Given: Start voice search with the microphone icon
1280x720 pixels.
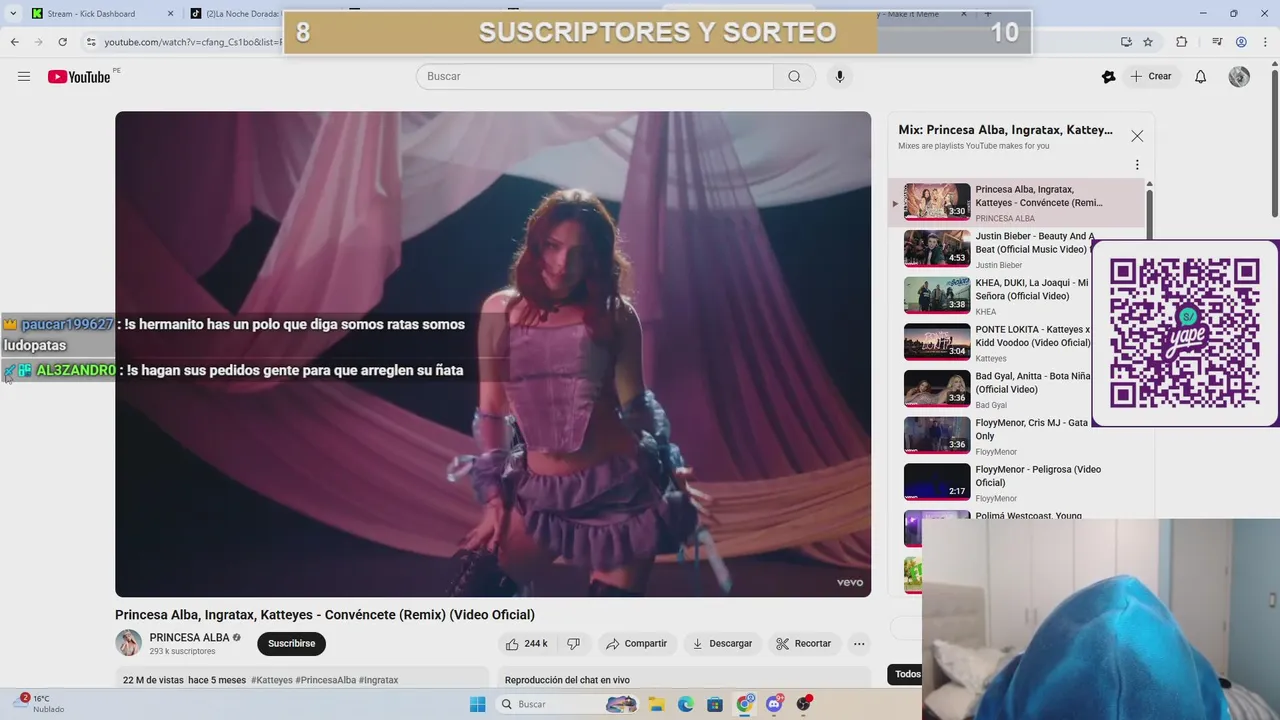Looking at the screenshot, I should click(x=839, y=76).
